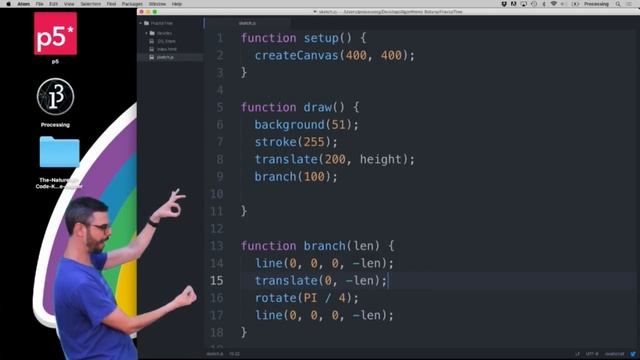Click on "translate(0, -len);" on line 15
This screenshot has width=640, height=360.
(x=321, y=281)
